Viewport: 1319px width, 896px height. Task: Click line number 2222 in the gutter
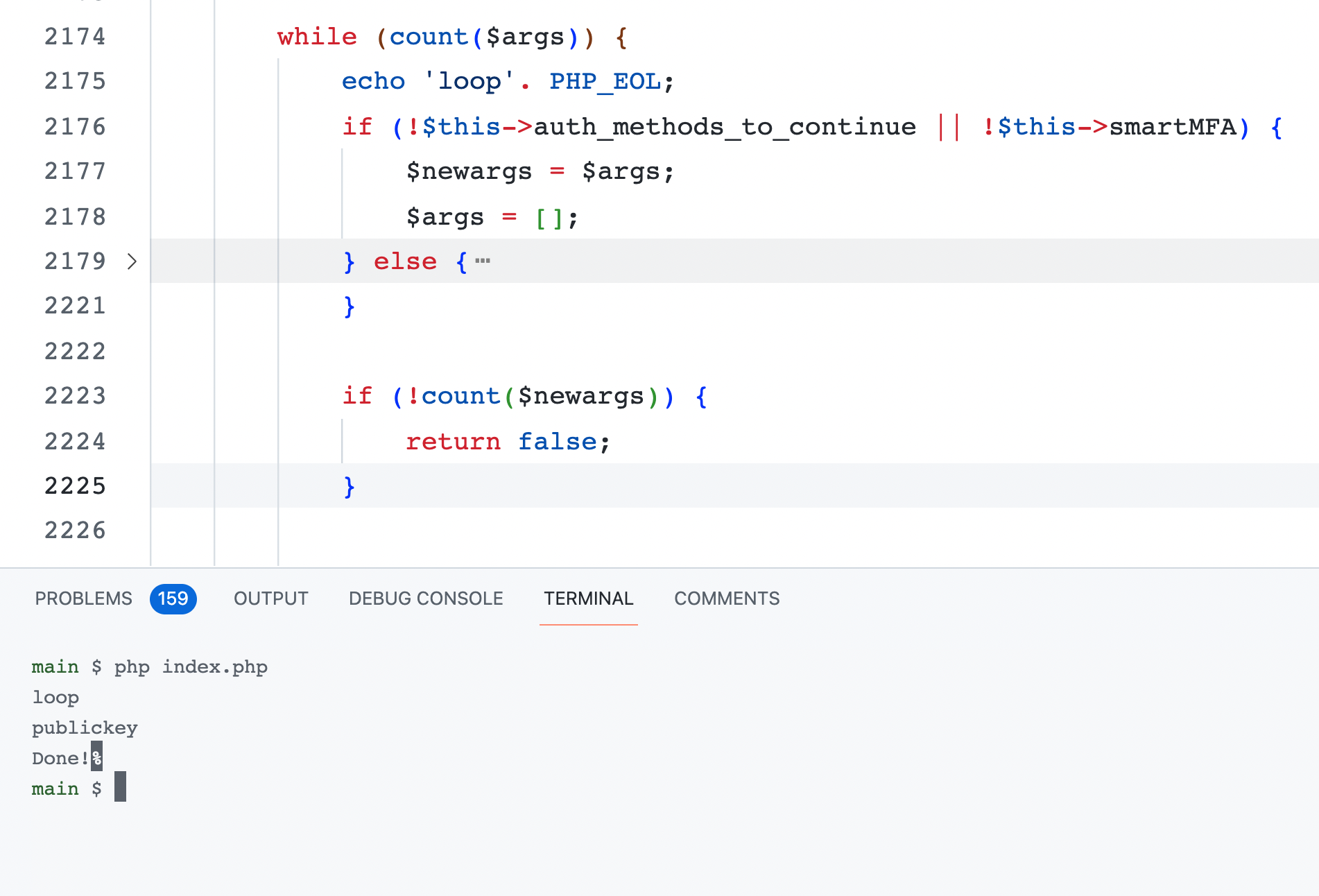click(75, 352)
